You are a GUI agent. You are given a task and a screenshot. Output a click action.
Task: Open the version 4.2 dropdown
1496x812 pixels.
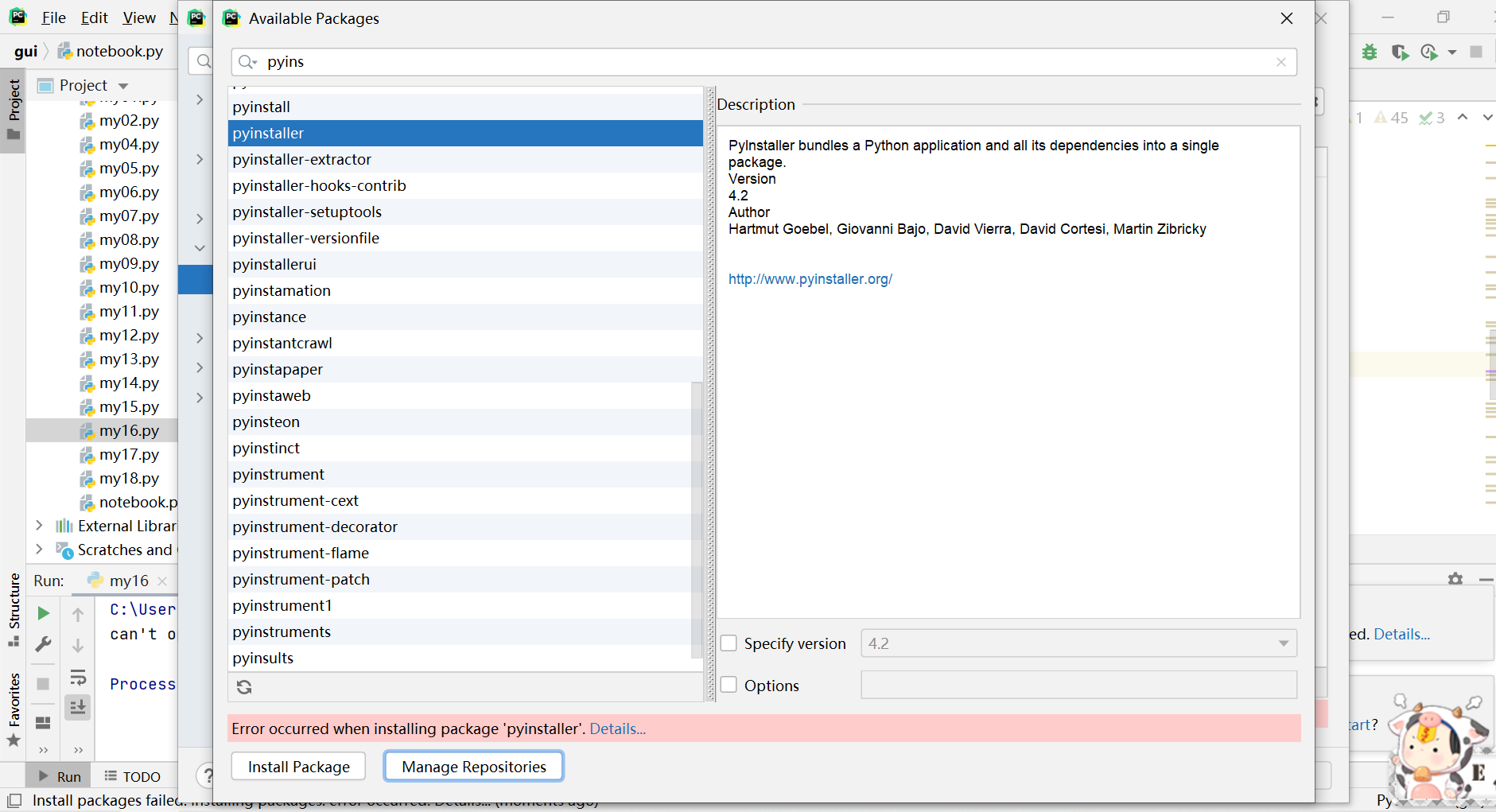coord(1283,643)
